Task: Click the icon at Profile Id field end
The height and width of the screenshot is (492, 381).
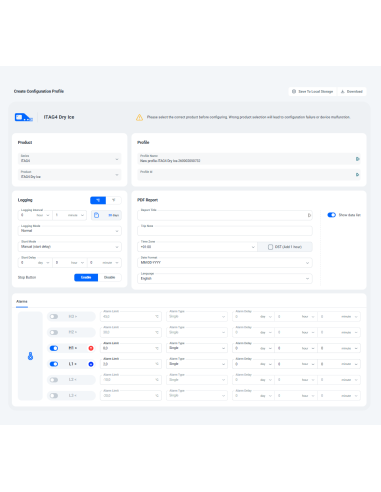Action: 357,175
